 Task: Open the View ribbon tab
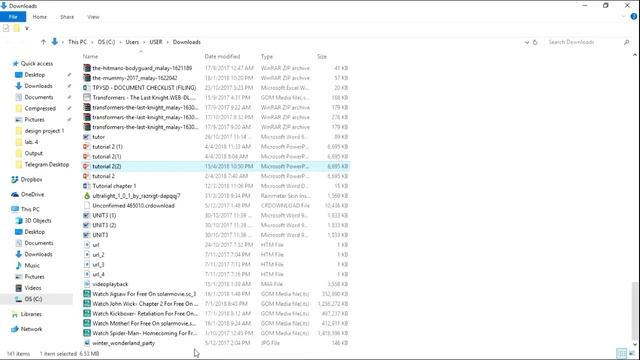[x=93, y=17]
